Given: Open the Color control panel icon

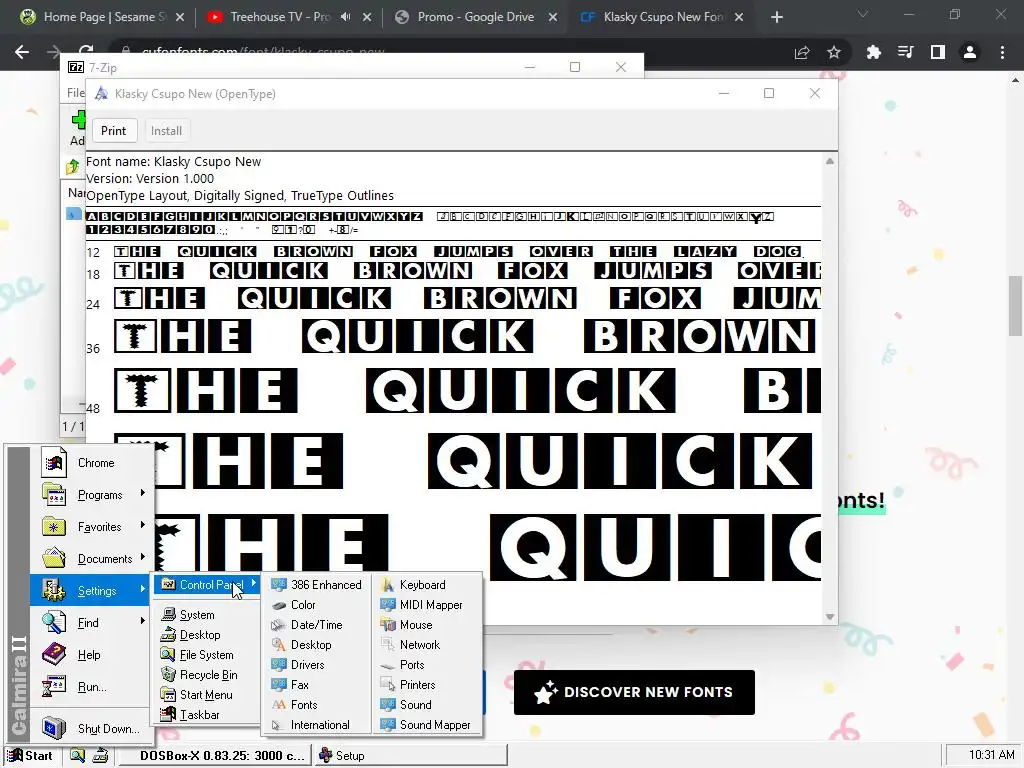Looking at the screenshot, I should coord(279,605).
